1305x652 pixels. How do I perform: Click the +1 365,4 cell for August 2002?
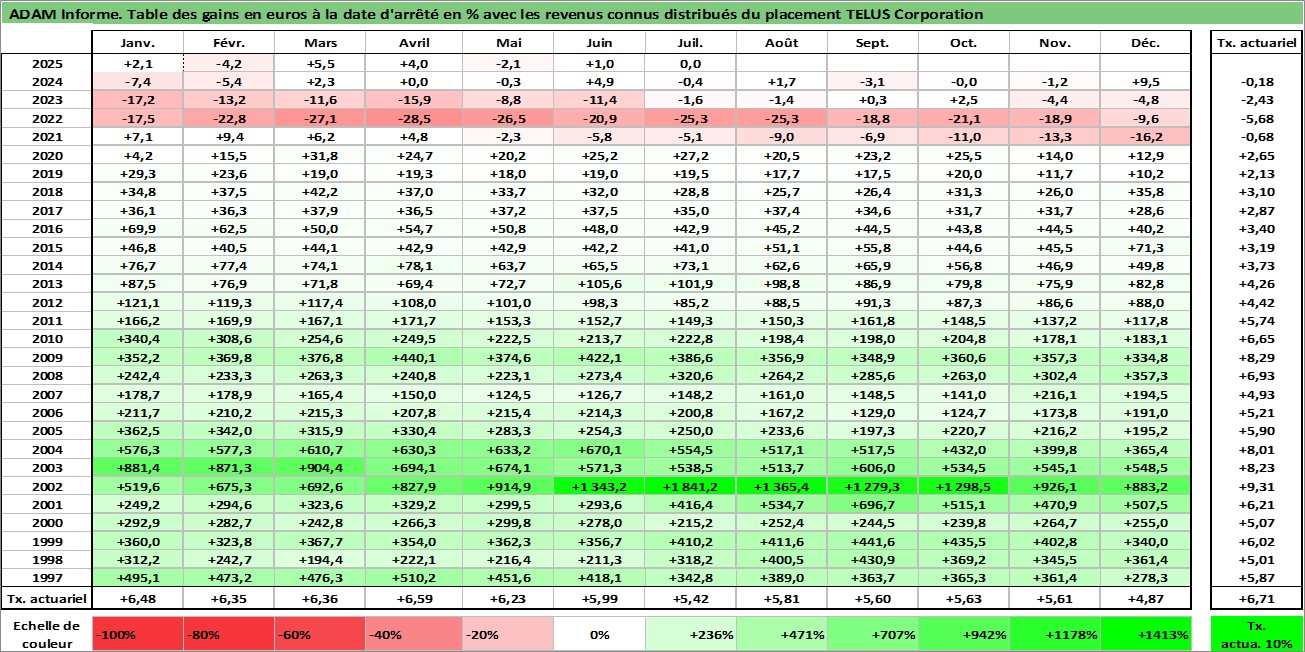coord(782,487)
